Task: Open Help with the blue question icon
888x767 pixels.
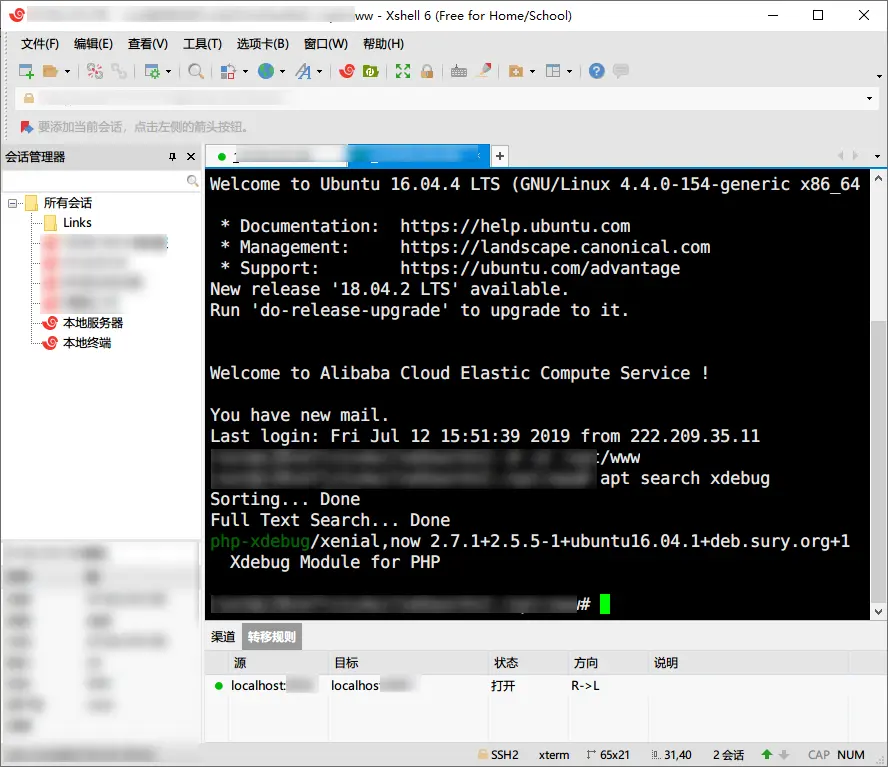Action: [596, 71]
